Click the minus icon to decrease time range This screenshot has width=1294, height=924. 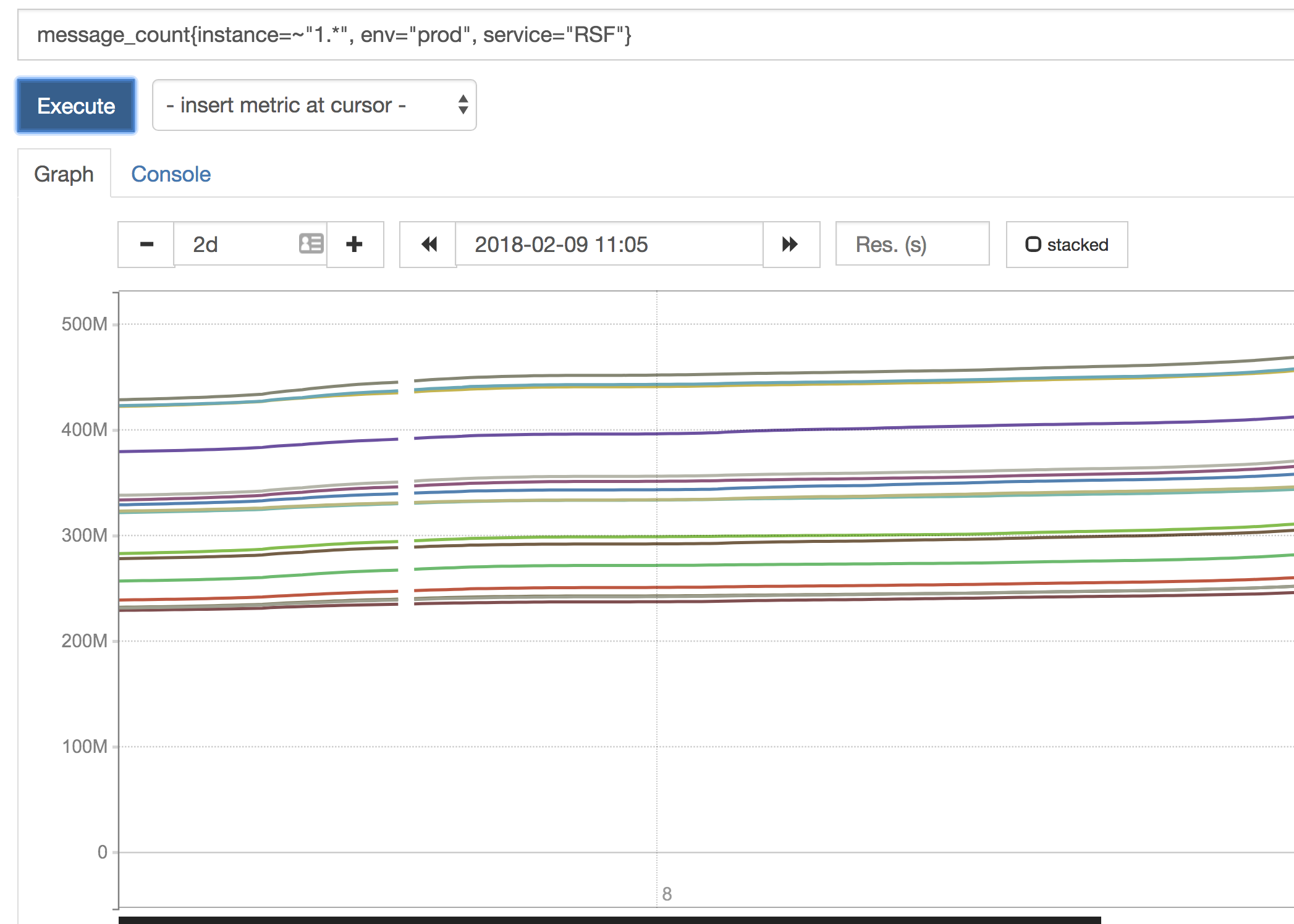pyautogui.click(x=146, y=245)
